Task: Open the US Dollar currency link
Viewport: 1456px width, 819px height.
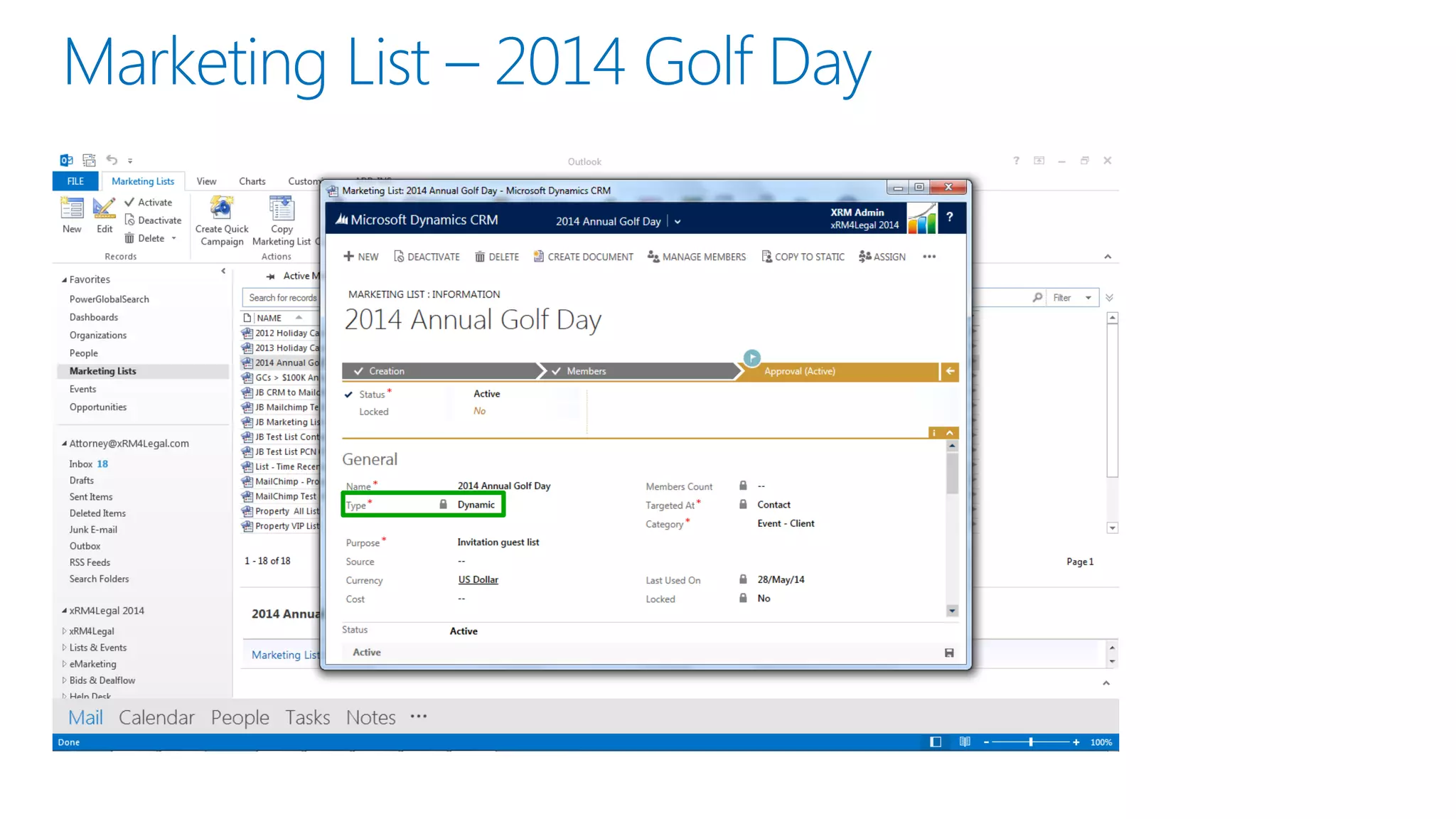Action: 478,579
